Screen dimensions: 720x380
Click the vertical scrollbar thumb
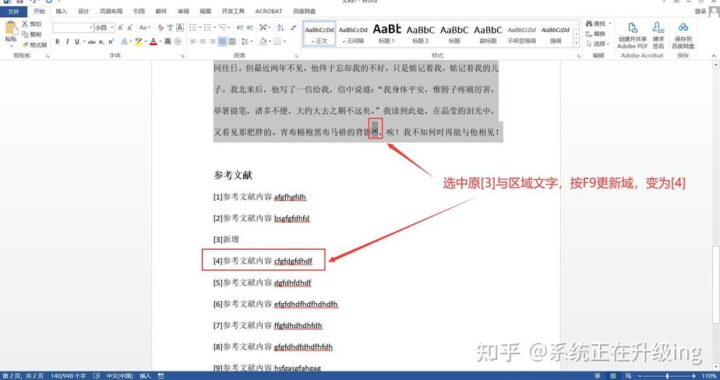click(716, 284)
